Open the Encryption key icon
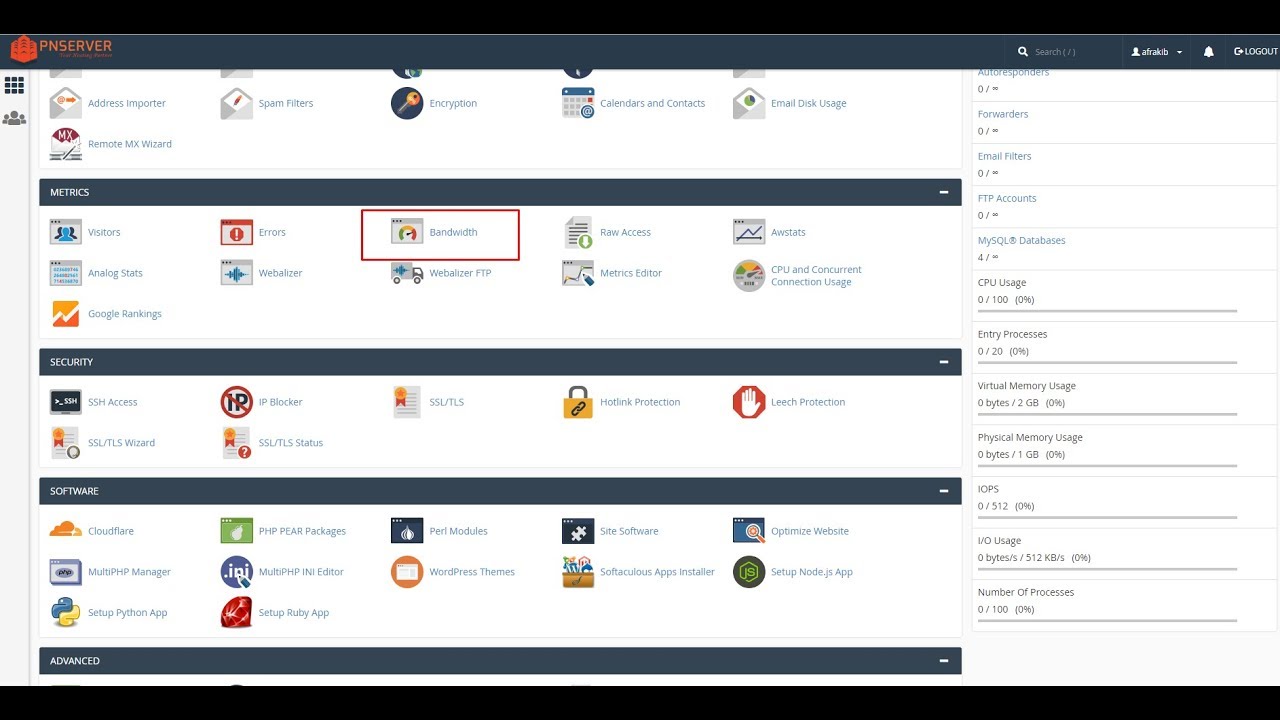The height and width of the screenshot is (720, 1280). pos(407,103)
